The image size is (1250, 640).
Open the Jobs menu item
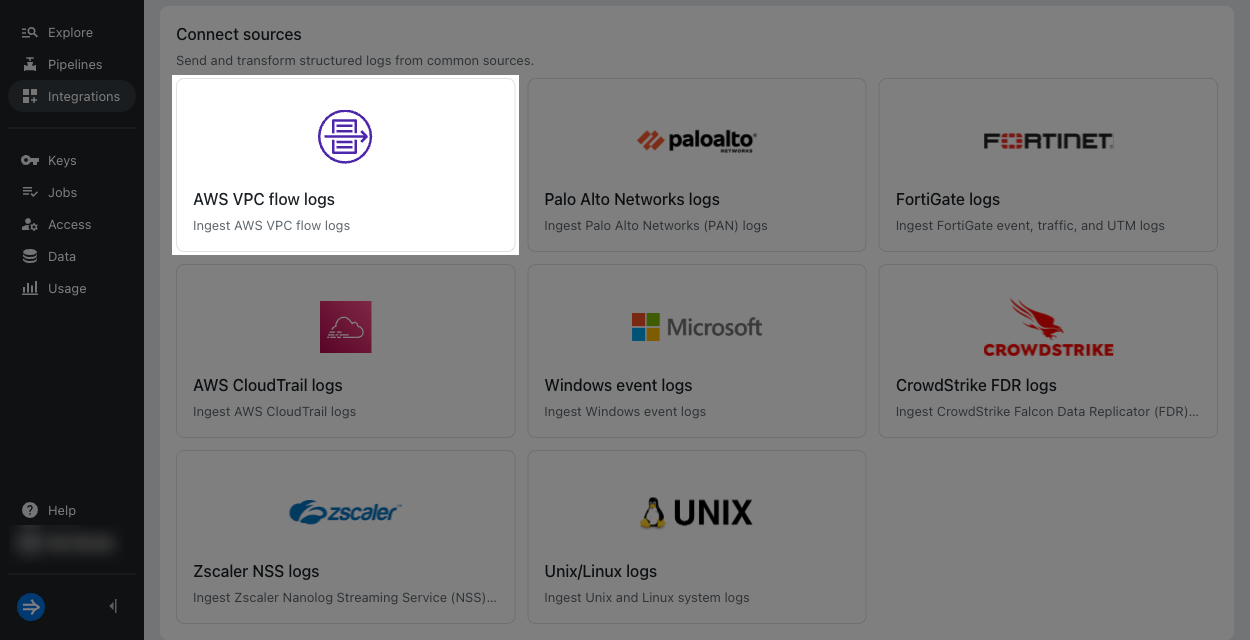click(x=62, y=192)
